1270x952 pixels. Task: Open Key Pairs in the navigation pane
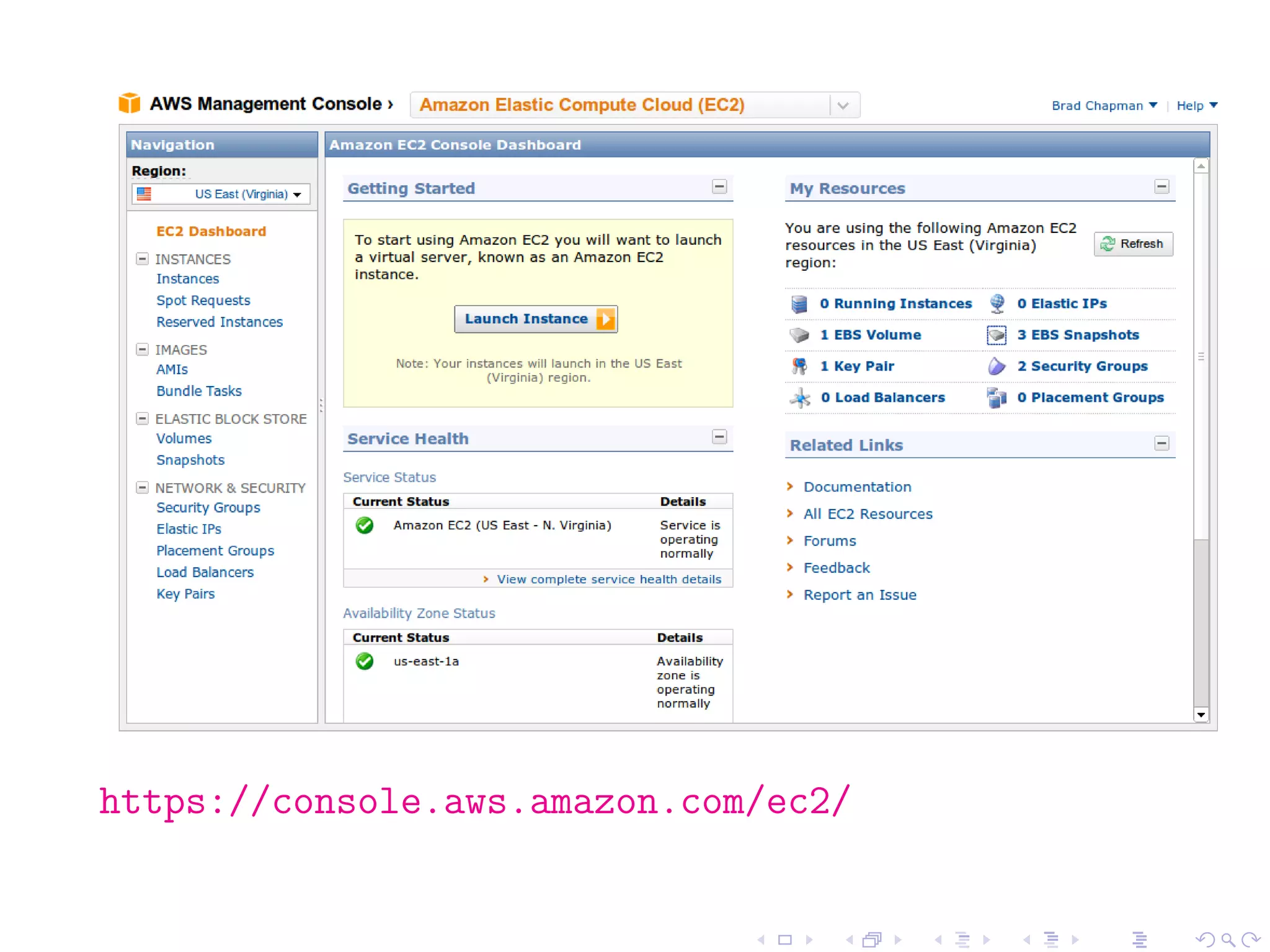point(185,594)
